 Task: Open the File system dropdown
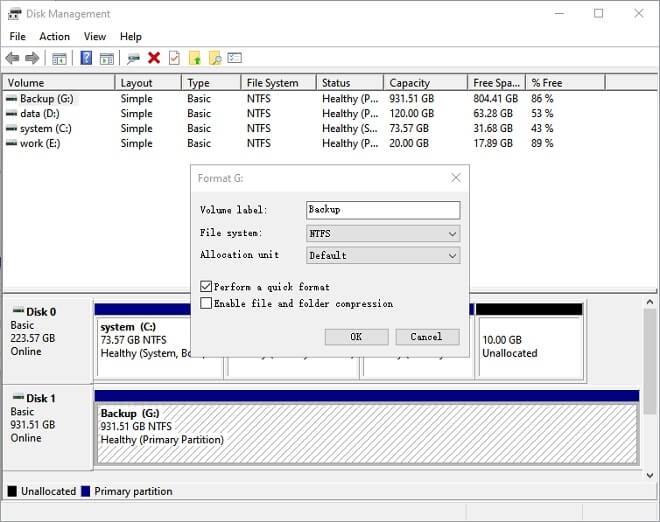coord(383,233)
